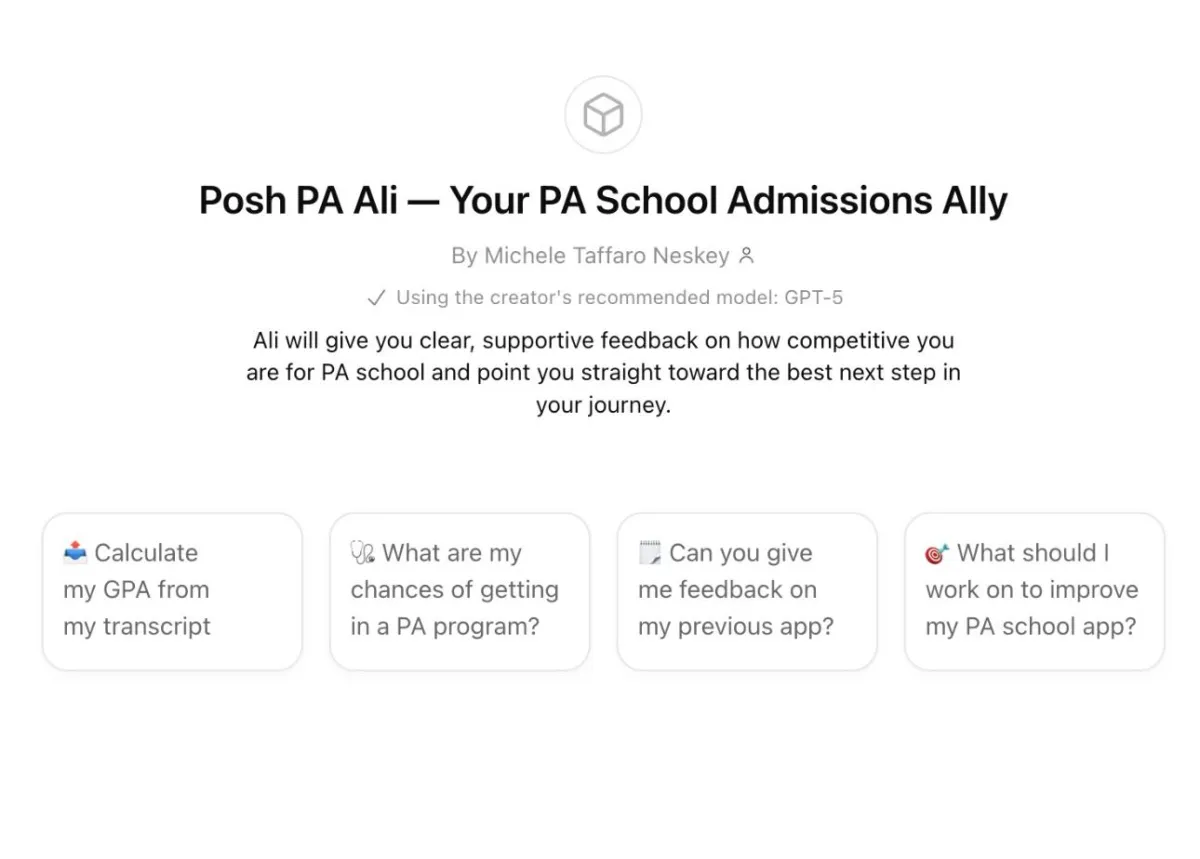
Task: Pick 'Can you give me feedback' prompt card
Action: point(746,590)
